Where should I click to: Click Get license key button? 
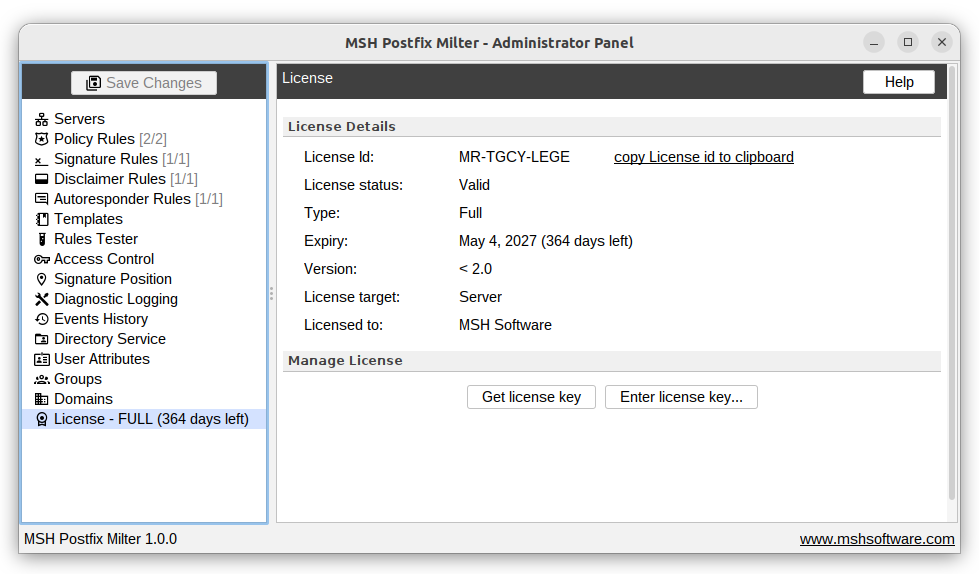point(531,397)
